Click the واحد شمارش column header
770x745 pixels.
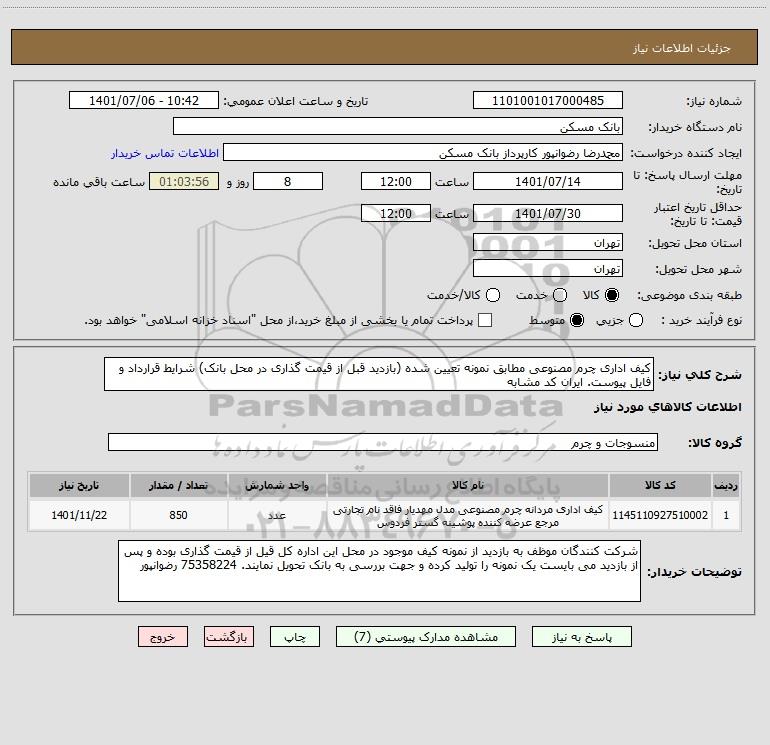coord(277,485)
